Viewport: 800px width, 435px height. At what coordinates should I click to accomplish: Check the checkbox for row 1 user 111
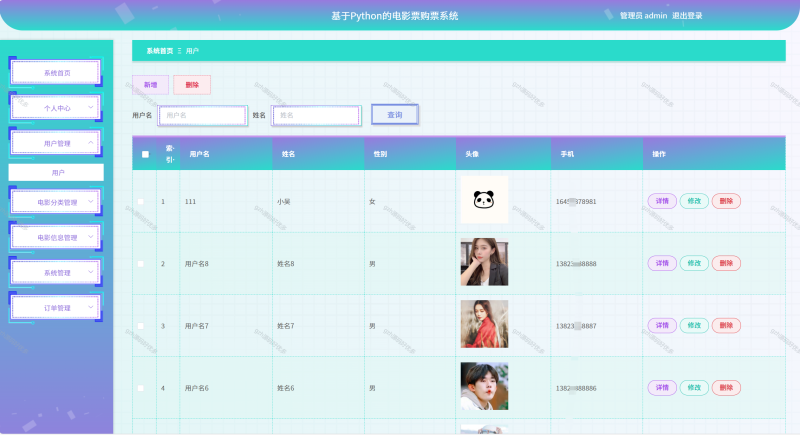[141, 201]
